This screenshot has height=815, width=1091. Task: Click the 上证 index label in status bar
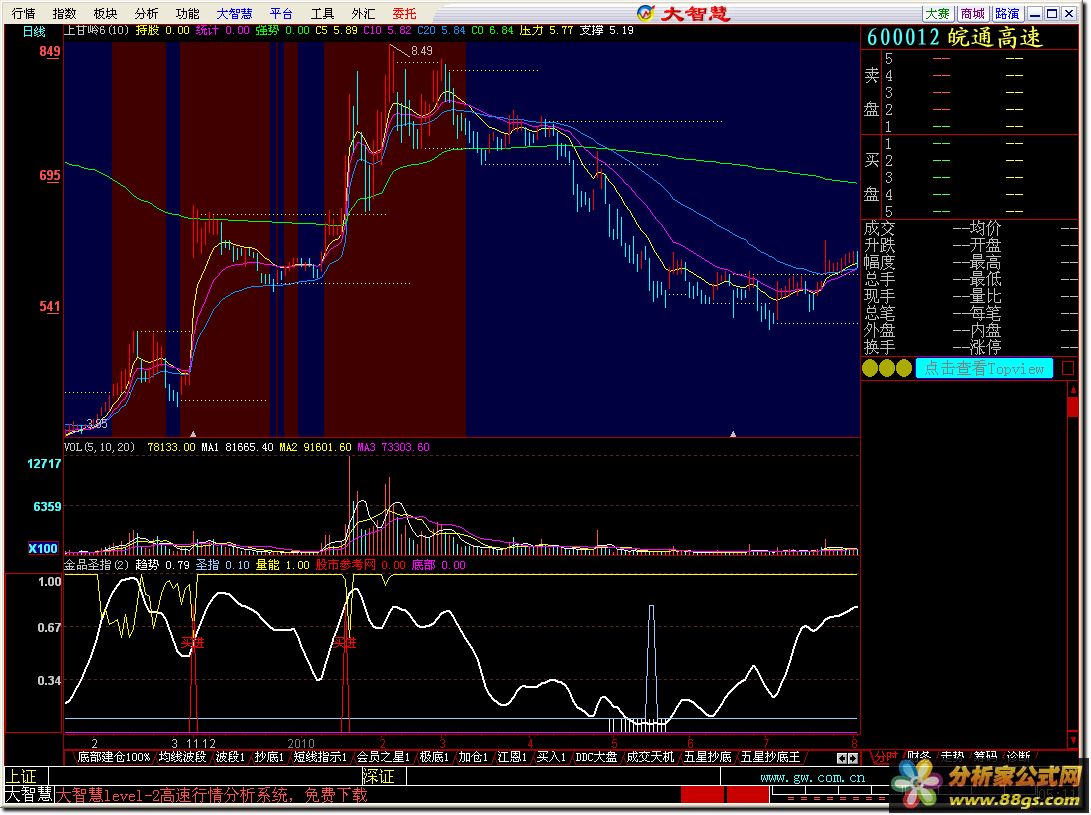click(x=21, y=776)
